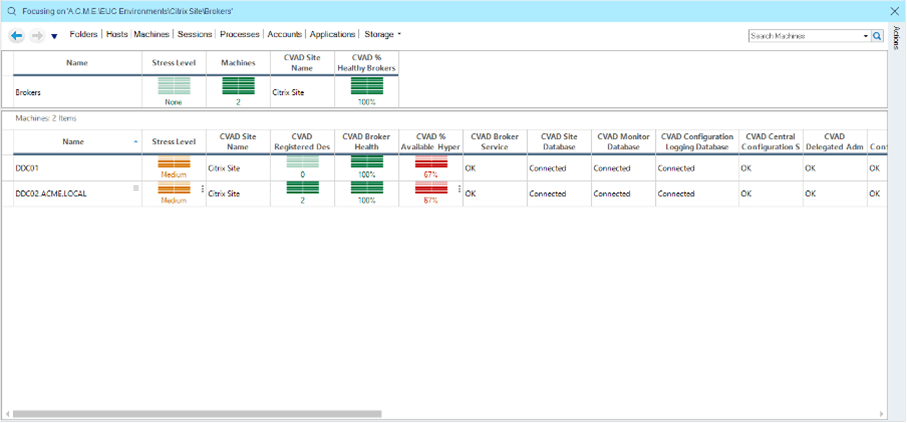Sort machines by Name column header
This screenshot has width=907, height=423.
(x=78, y=142)
